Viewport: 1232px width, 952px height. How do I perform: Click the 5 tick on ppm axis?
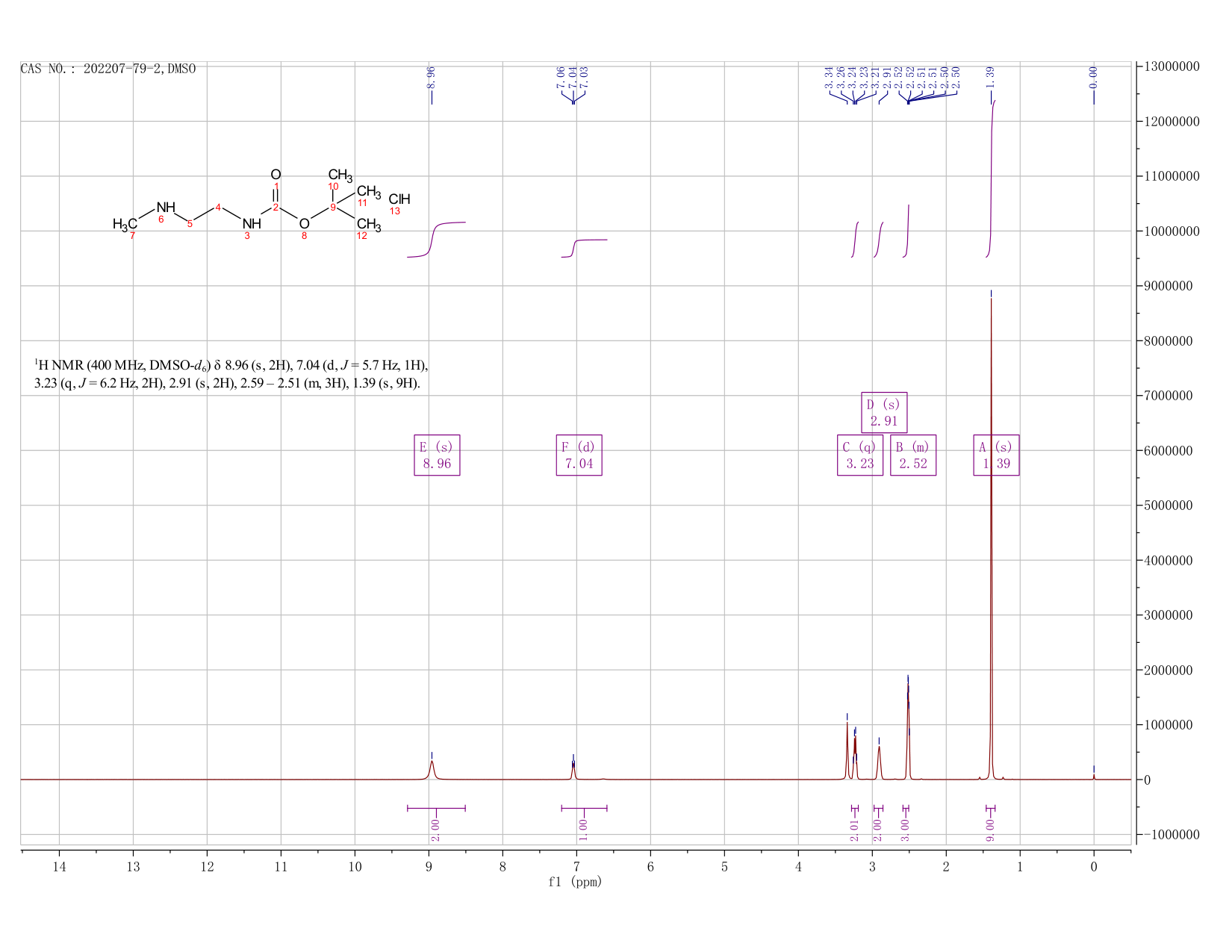(x=724, y=866)
